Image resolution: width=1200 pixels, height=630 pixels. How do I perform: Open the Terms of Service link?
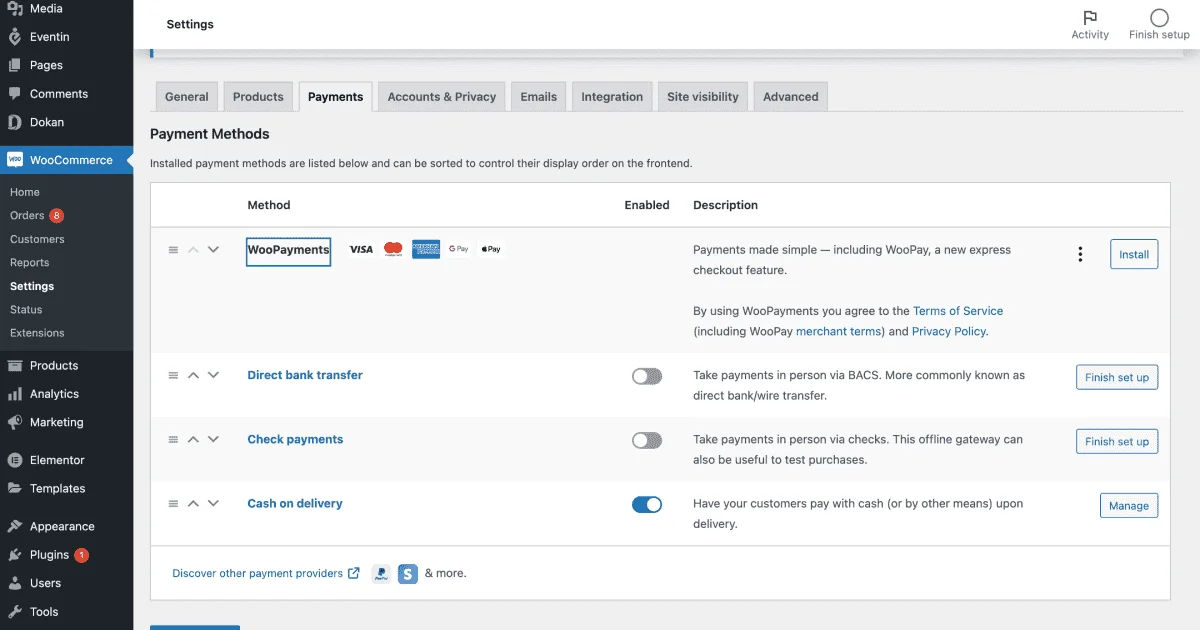click(x=958, y=311)
